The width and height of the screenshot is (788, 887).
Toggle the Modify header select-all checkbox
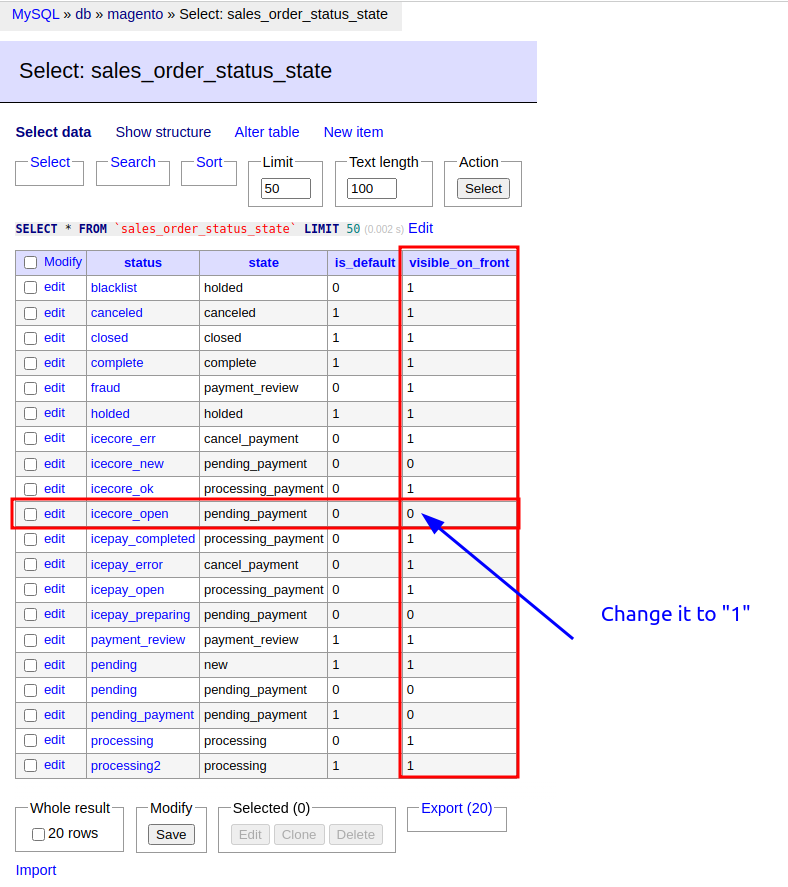point(31,262)
